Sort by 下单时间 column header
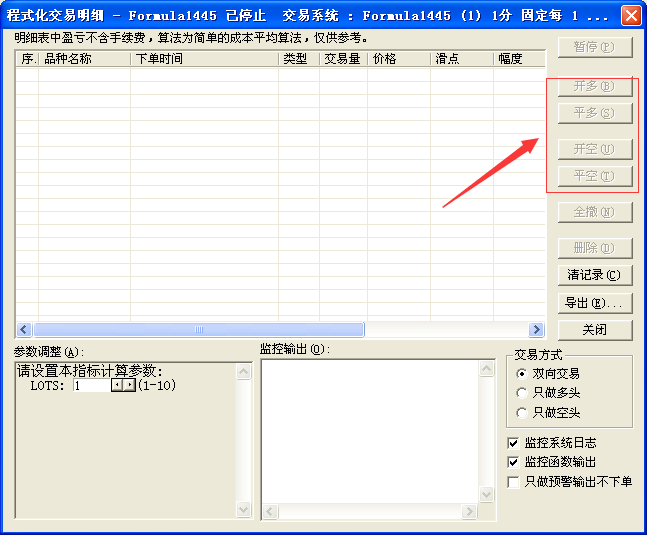Image resolution: width=647 pixels, height=535 pixels. (x=205, y=59)
